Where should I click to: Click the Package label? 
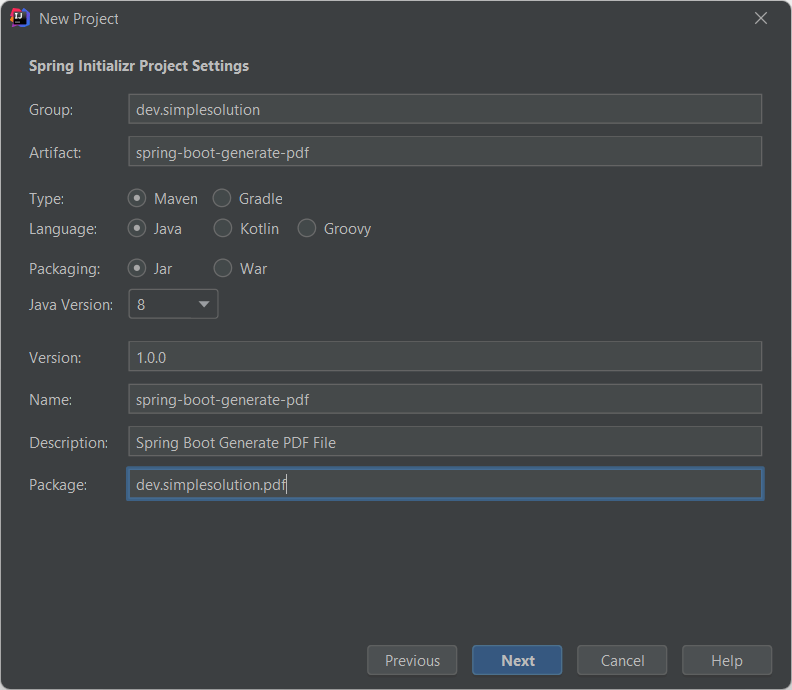tap(58, 485)
